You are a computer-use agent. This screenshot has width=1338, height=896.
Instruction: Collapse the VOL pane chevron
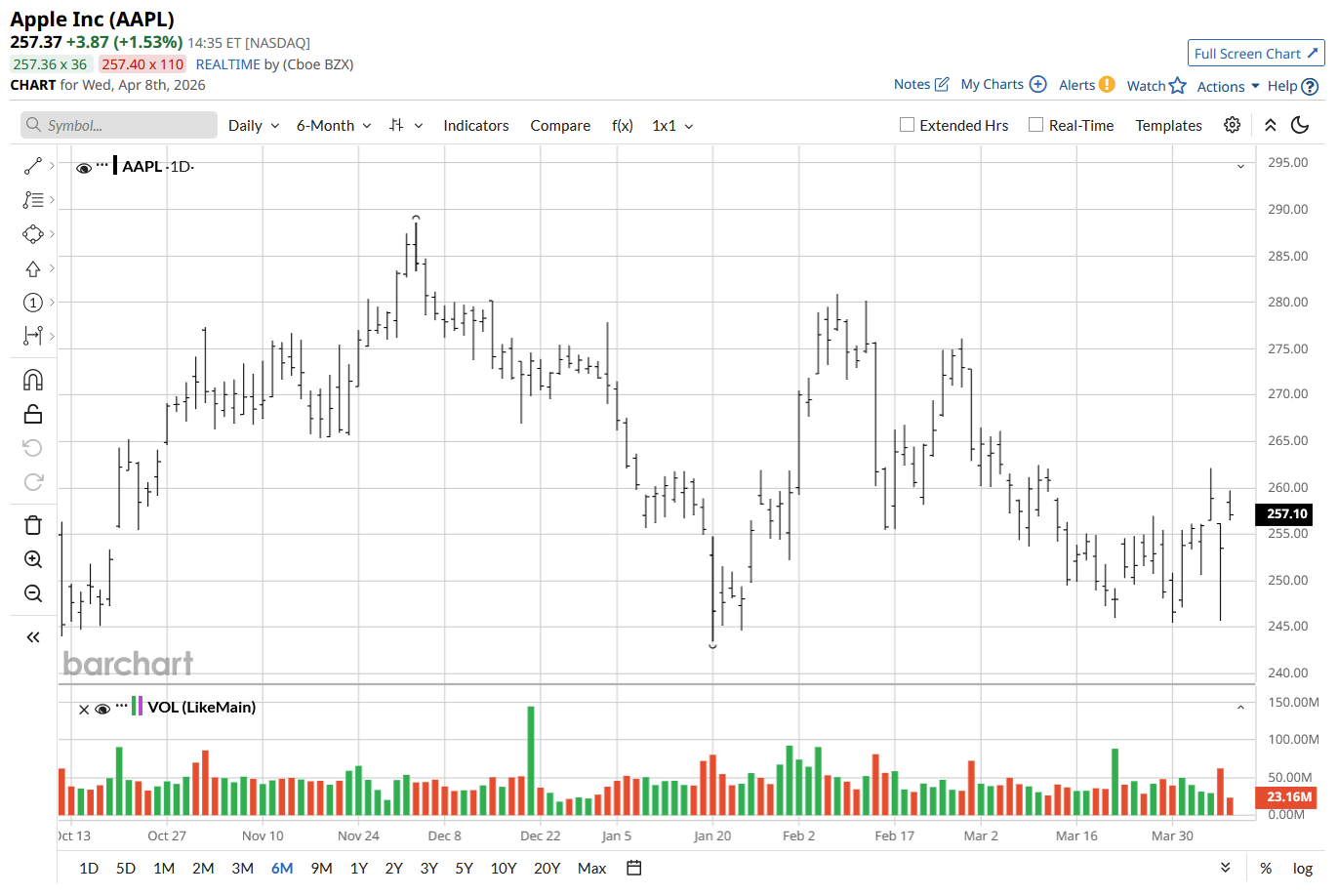[x=1240, y=707]
